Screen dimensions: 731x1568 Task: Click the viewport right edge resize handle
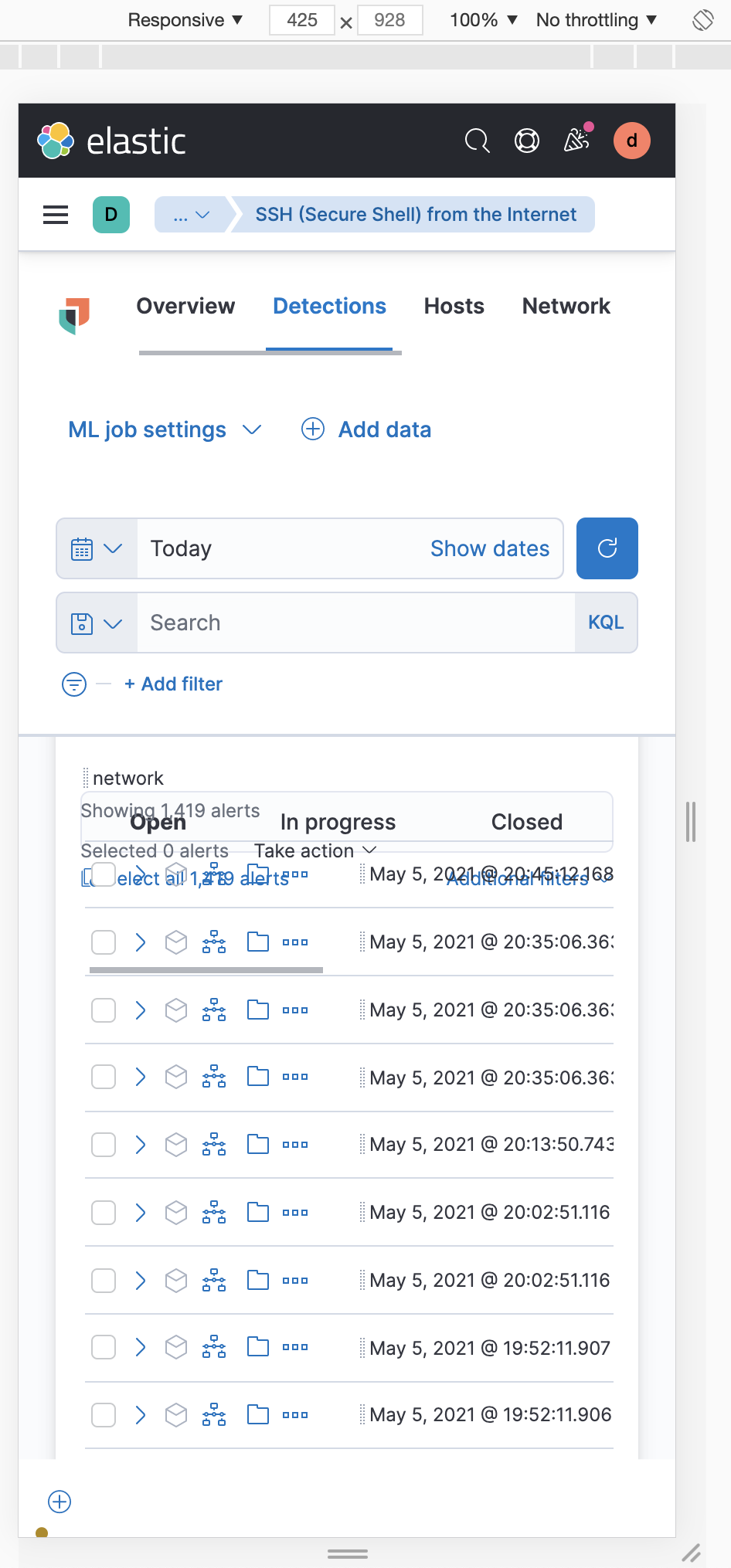coord(690,821)
